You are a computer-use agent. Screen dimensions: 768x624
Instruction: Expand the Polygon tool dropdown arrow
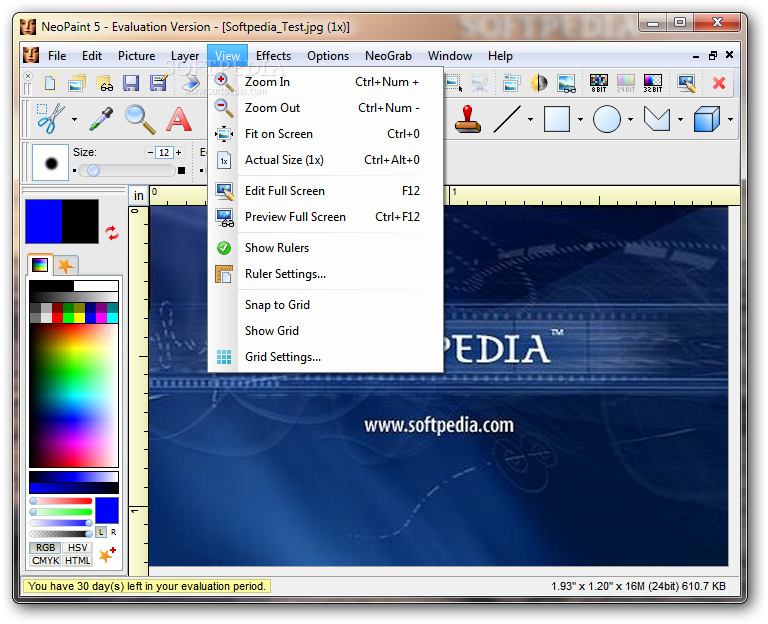pos(680,119)
